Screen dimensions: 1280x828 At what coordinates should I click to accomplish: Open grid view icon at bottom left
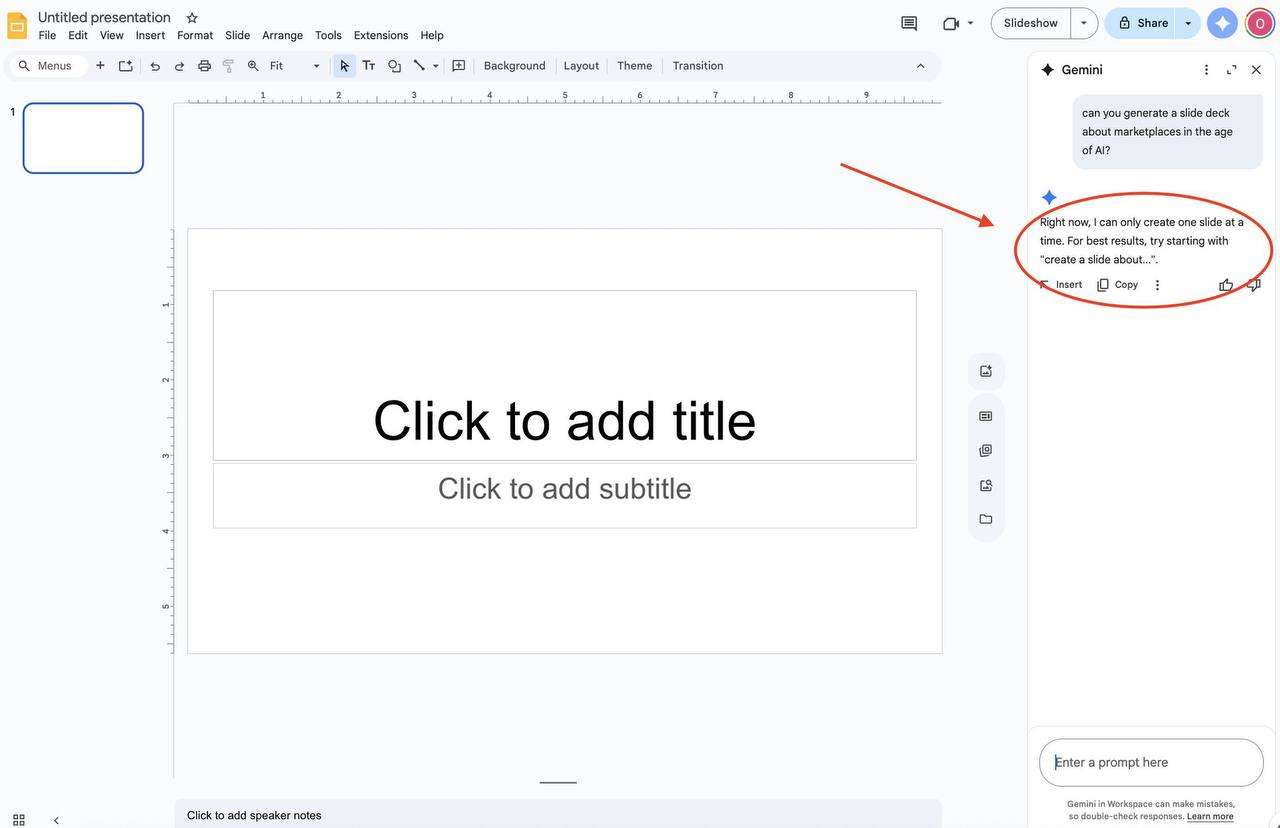[x=19, y=820]
